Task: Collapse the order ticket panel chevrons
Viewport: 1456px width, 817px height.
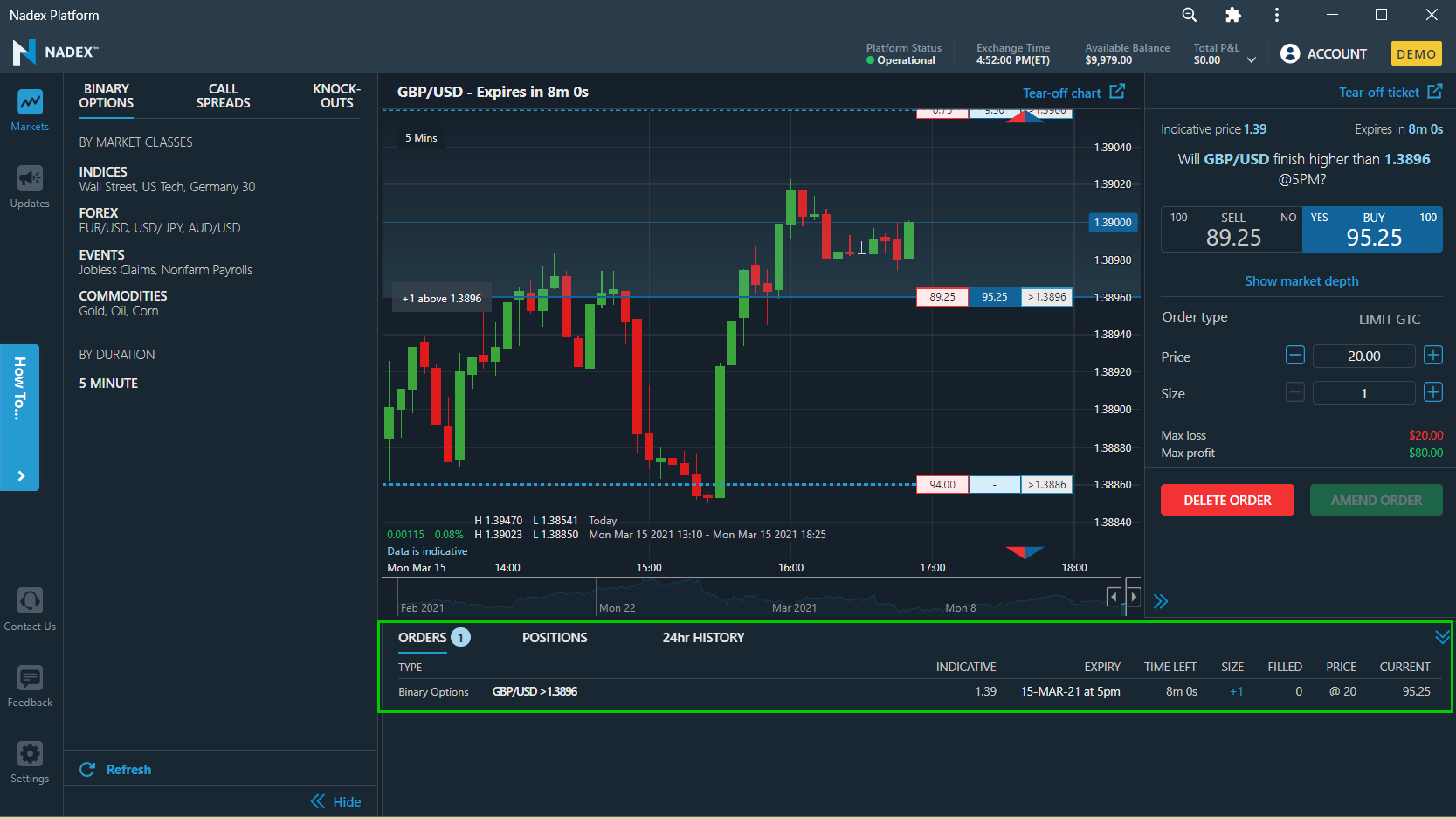Action: tap(1161, 601)
